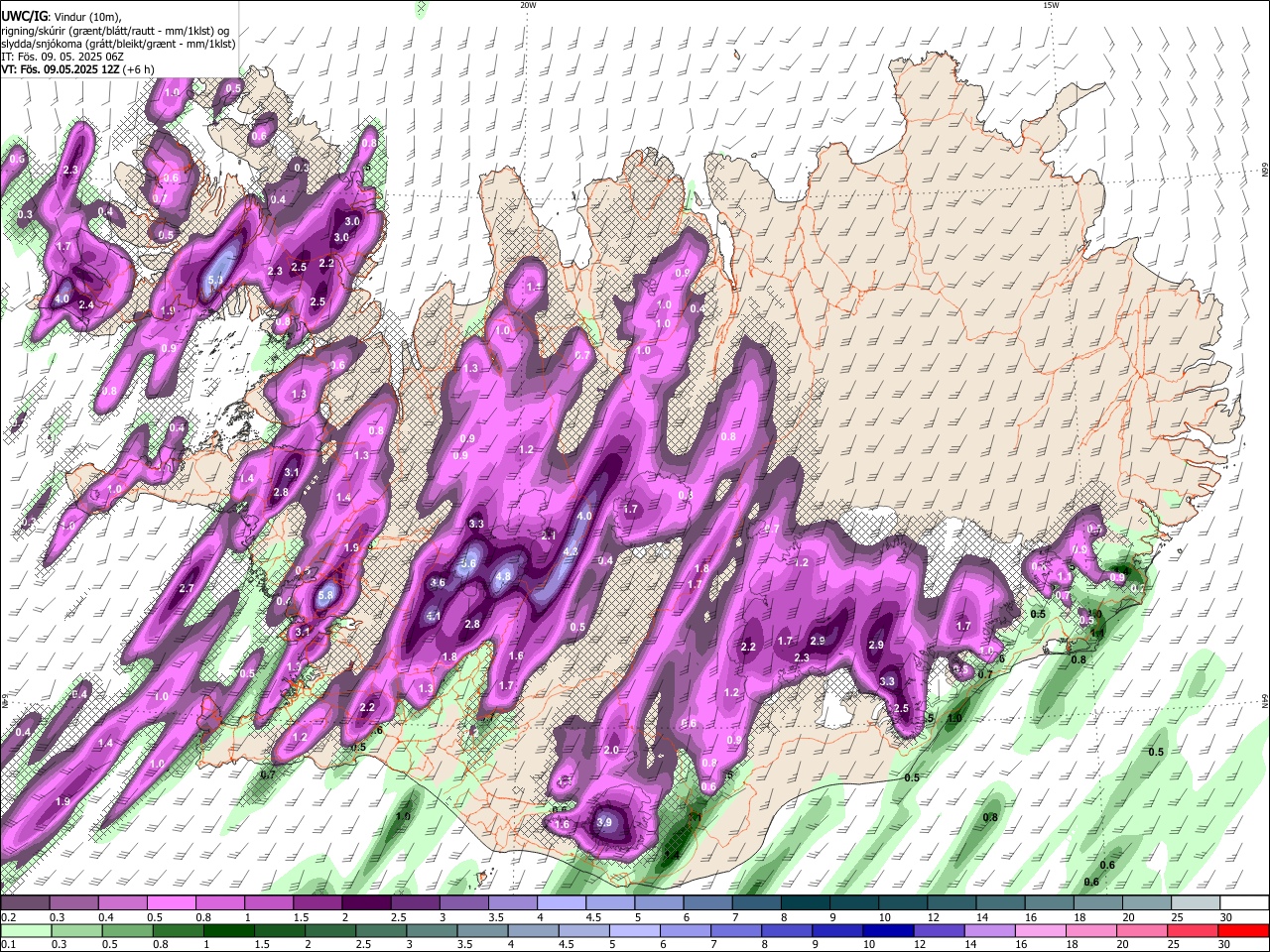Click the bold UWC/IG title text
The height and width of the screenshot is (952, 1270).
tap(25, 15)
